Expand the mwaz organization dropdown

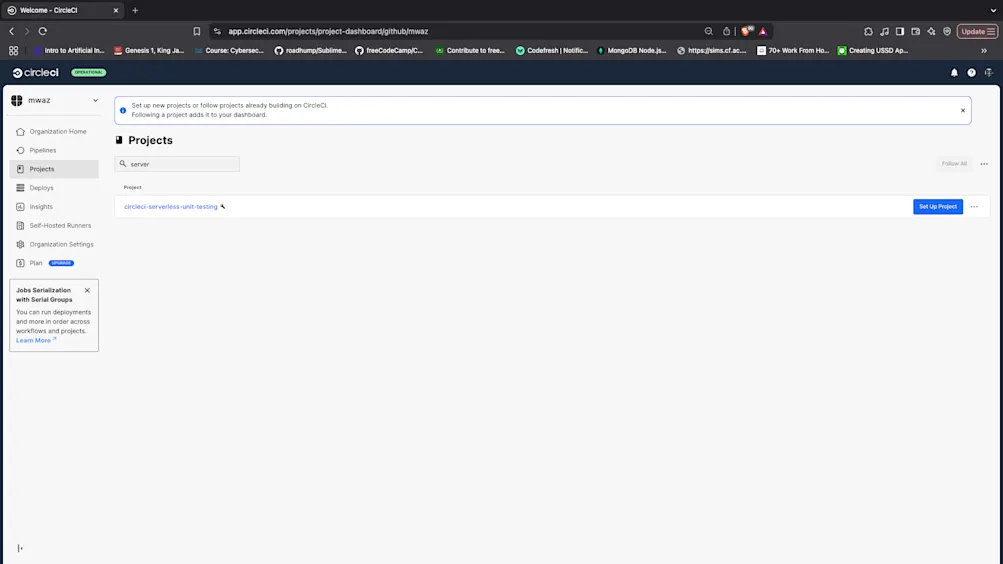click(54, 100)
